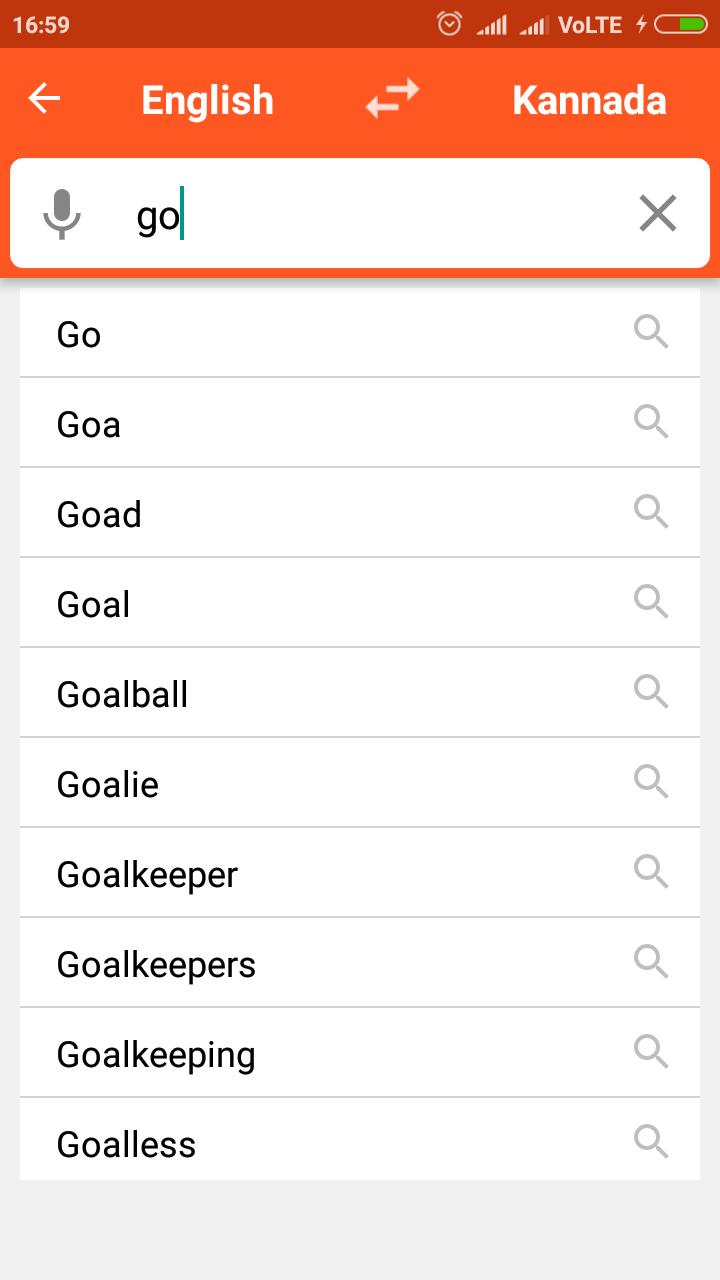Choose the suggestion Goalie
Viewport: 720px width, 1280px height.
tap(360, 783)
